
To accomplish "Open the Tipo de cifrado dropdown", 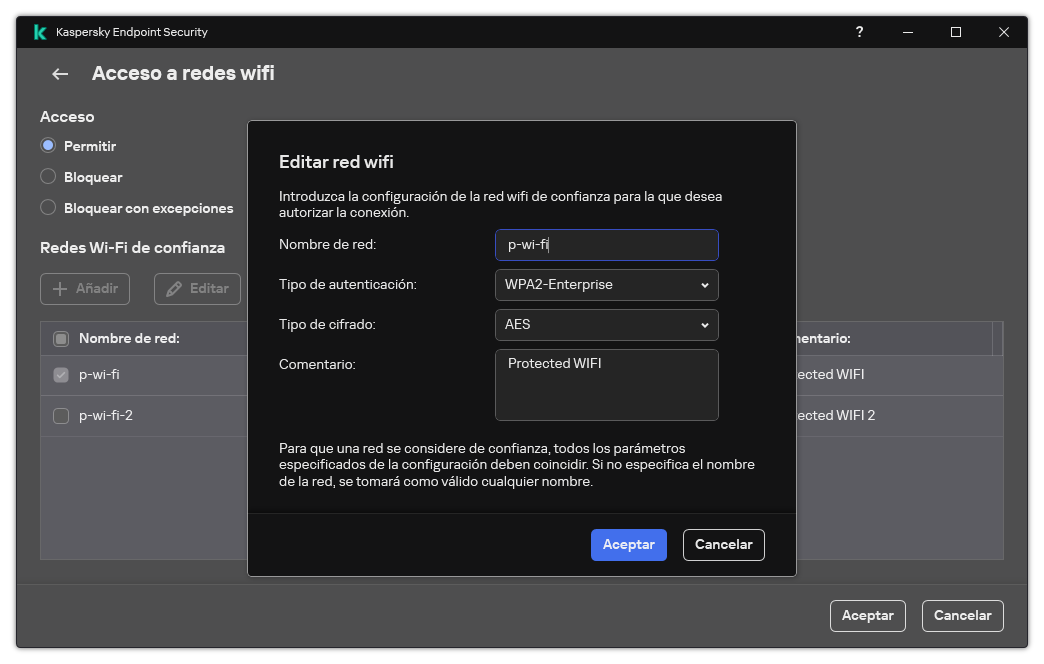I will [x=606, y=325].
